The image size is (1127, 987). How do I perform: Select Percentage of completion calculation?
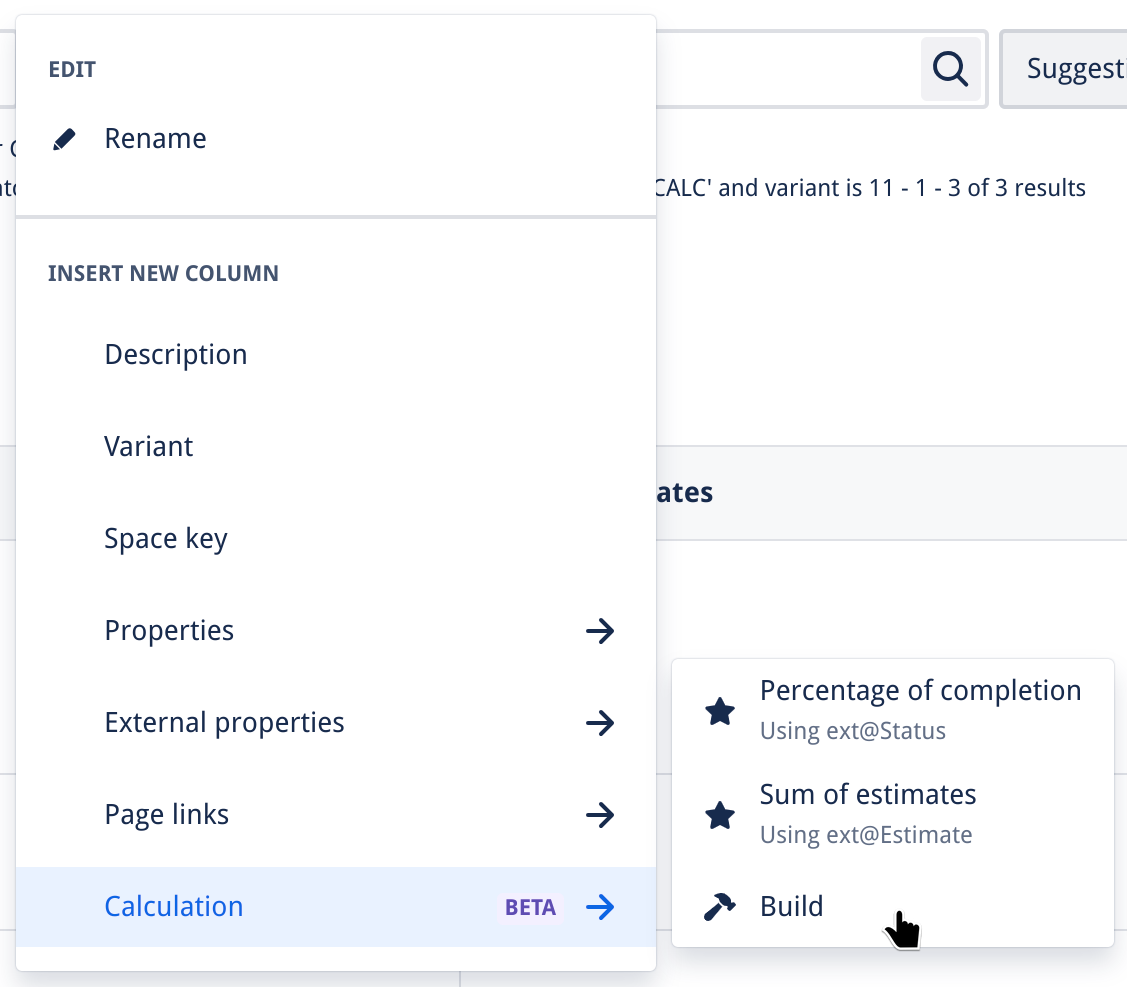(x=920, y=692)
